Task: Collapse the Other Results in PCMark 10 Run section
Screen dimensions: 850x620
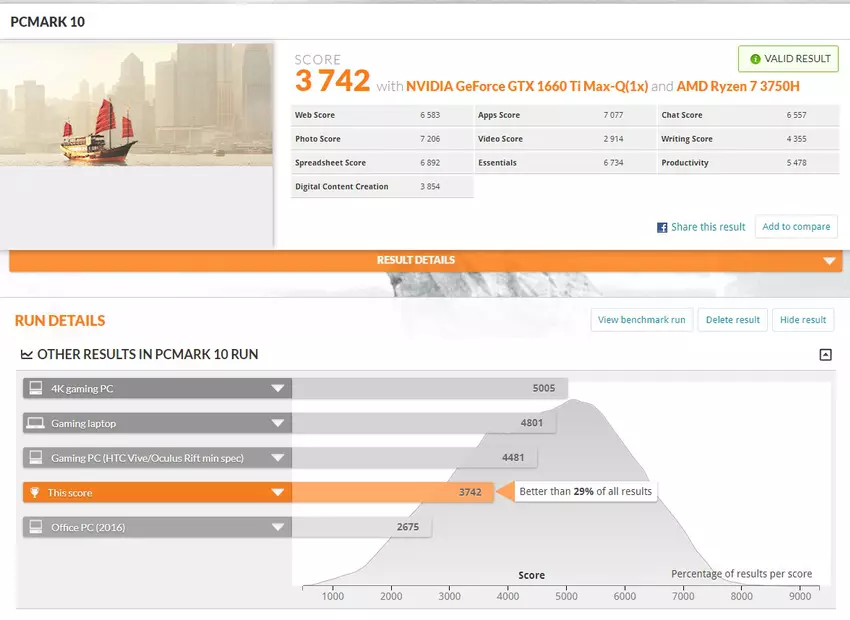Action: click(825, 355)
